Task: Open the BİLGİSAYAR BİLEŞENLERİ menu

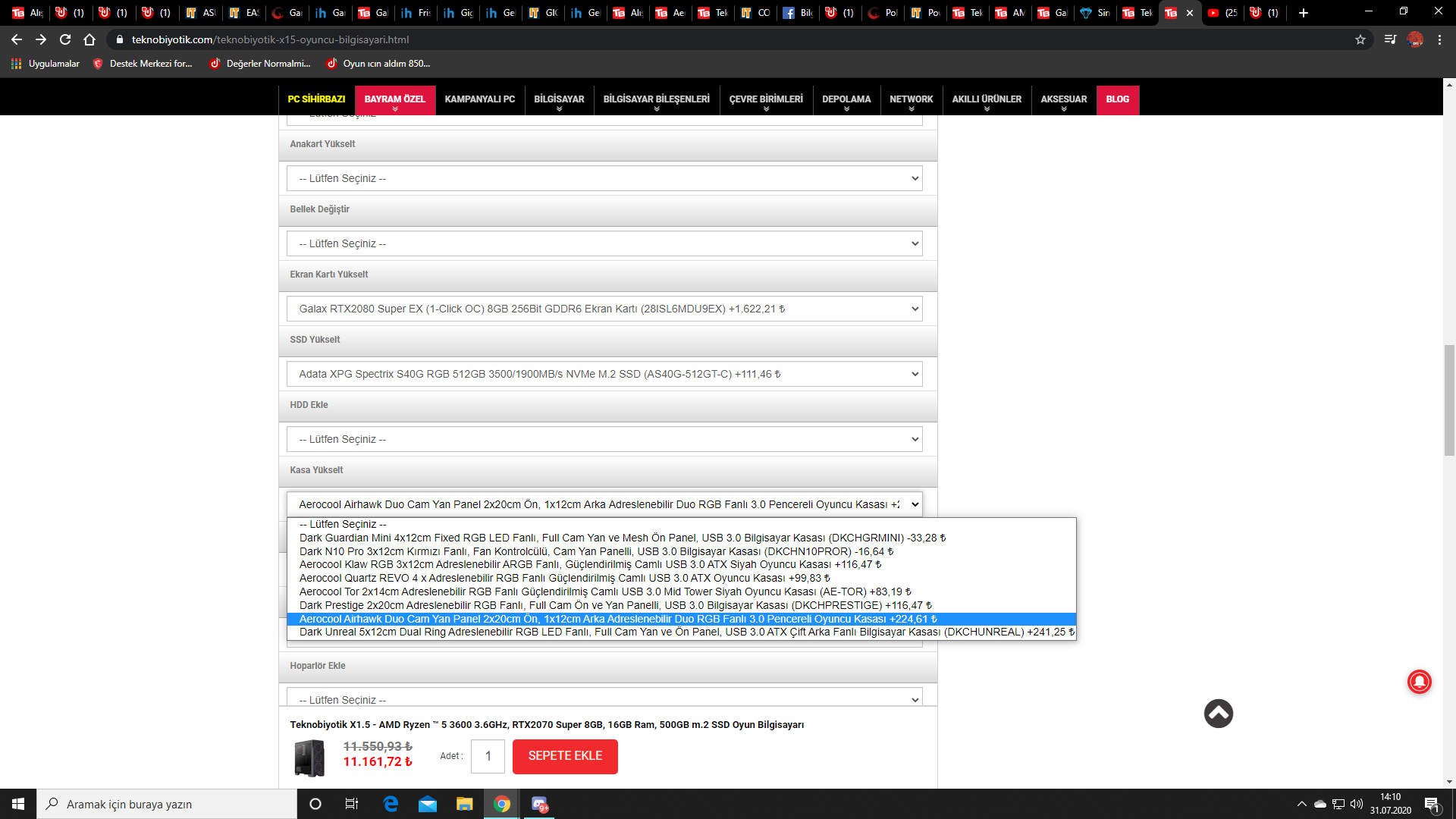Action: click(x=656, y=99)
